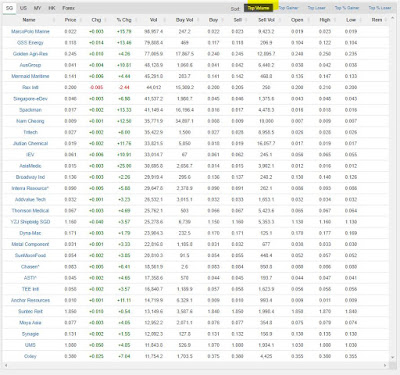400x375 pixels.
Task: Open Moya Asia stock link
Action: click(x=30, y=322)
